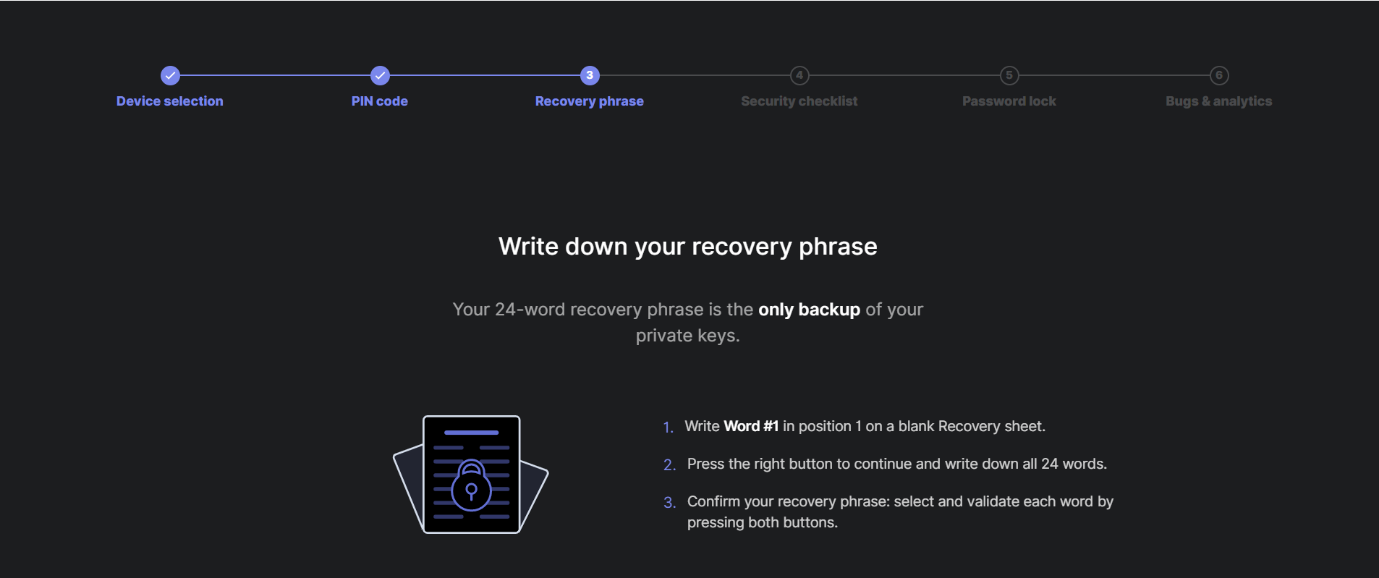
Task: Click the progress line between steps 1 and 2
Action: [275, 76]
